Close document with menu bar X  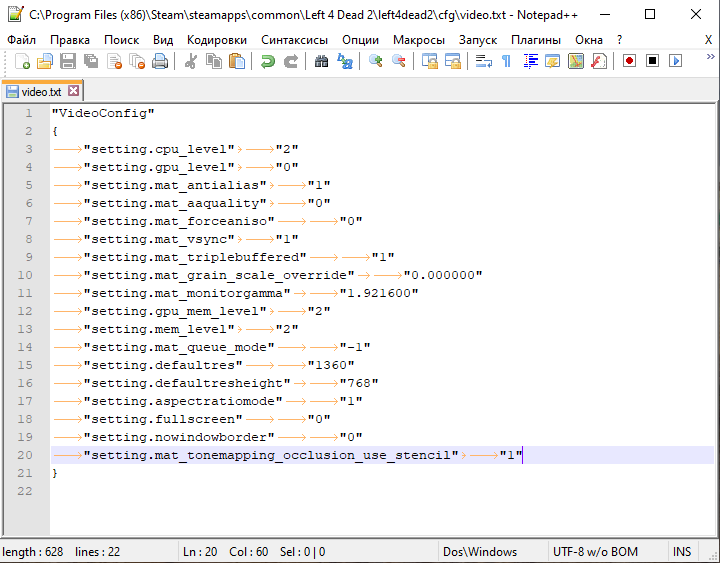coord(709,40)
